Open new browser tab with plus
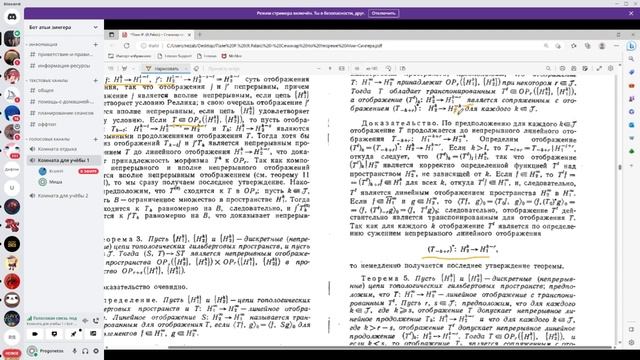The width and height of the screenshot is (640, 360). (200, 35)
